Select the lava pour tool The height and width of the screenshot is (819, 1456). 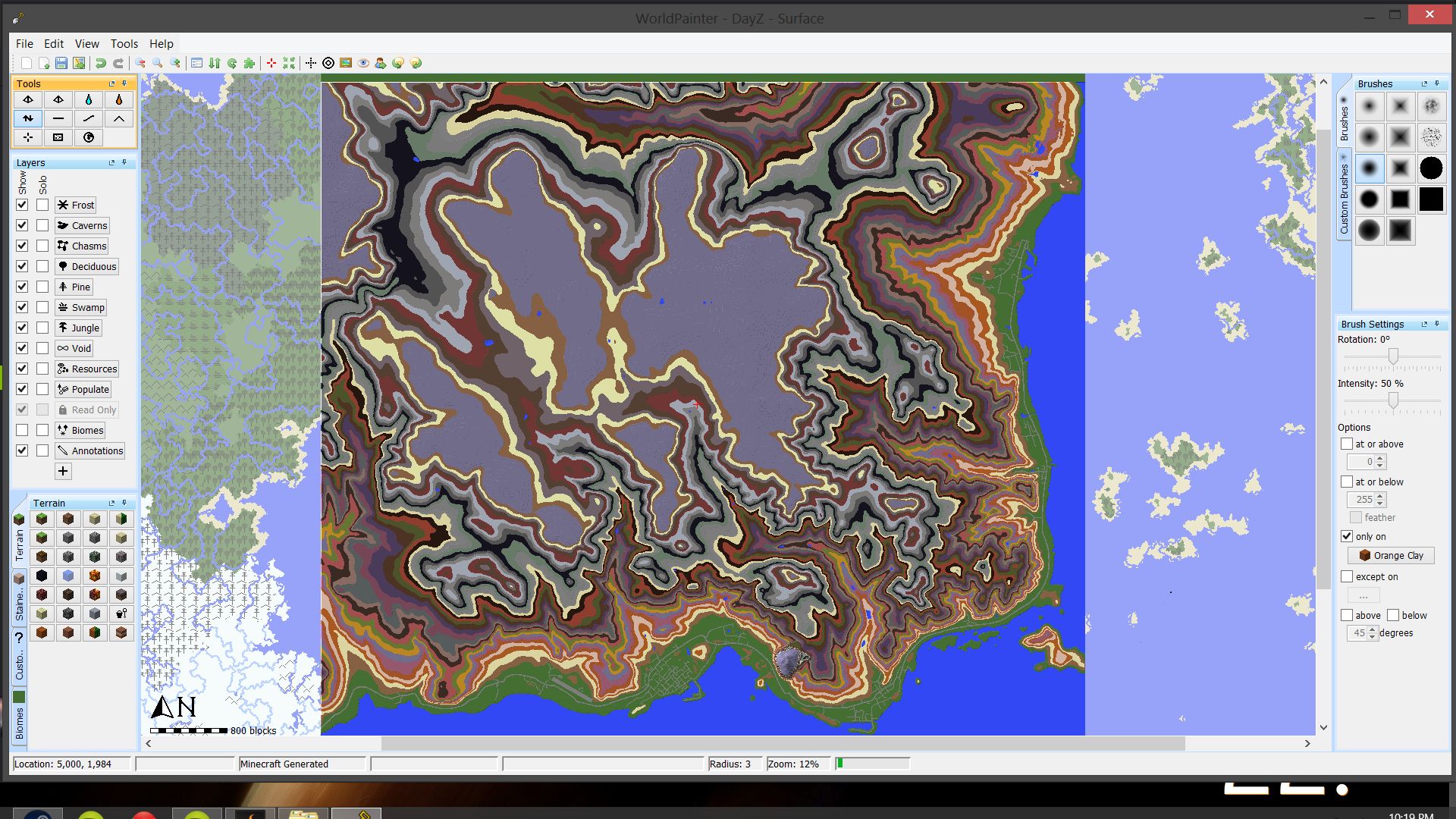coord(119,99)
